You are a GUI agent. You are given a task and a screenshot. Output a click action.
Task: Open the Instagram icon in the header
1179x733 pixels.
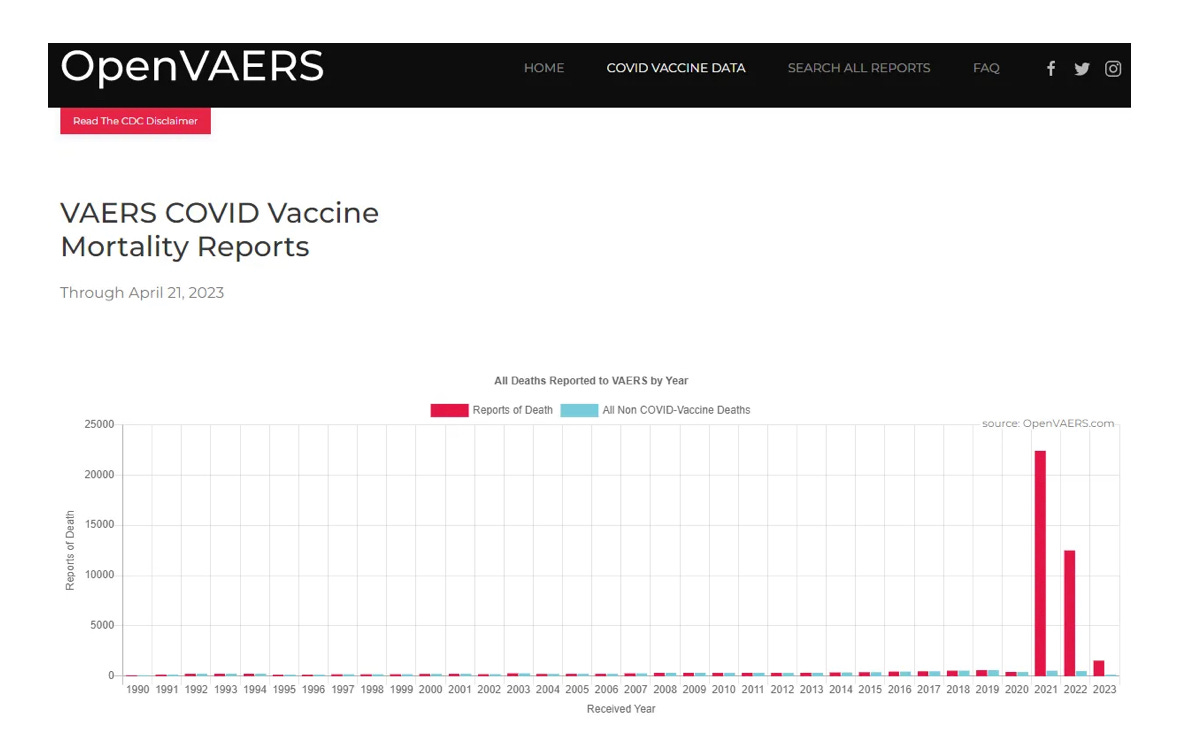pyautogui.click(x=1112, y=68)
